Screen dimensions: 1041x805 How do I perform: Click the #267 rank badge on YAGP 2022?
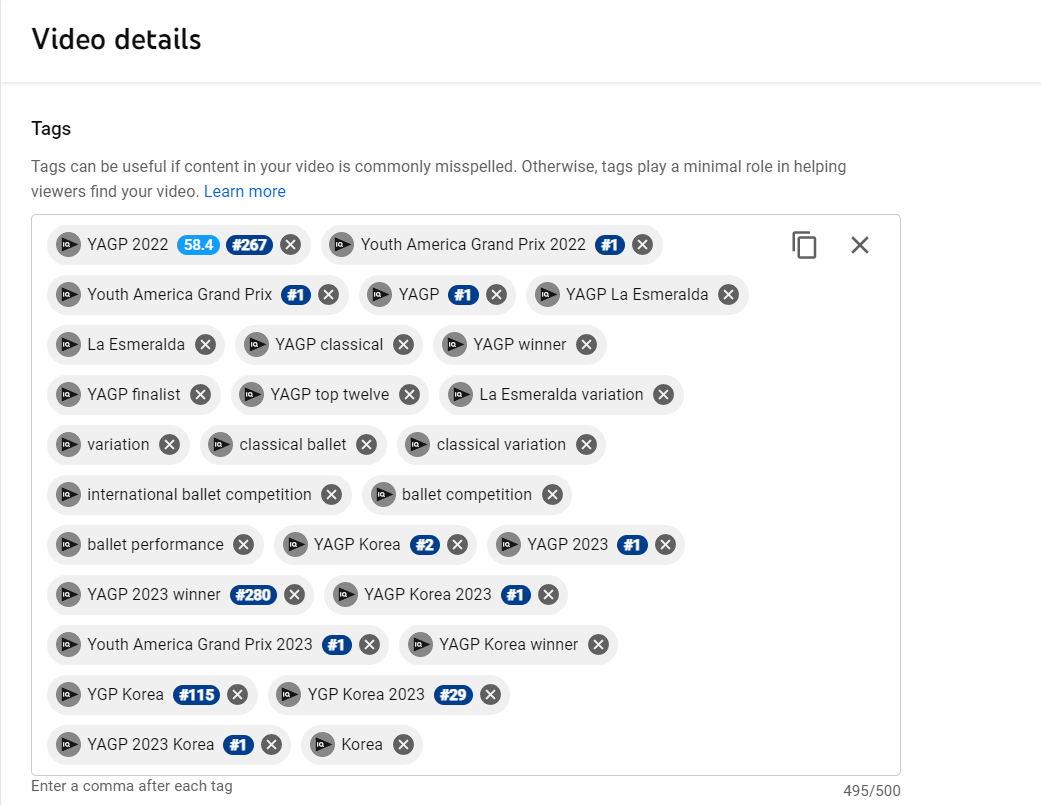click(x=250, y=245)
